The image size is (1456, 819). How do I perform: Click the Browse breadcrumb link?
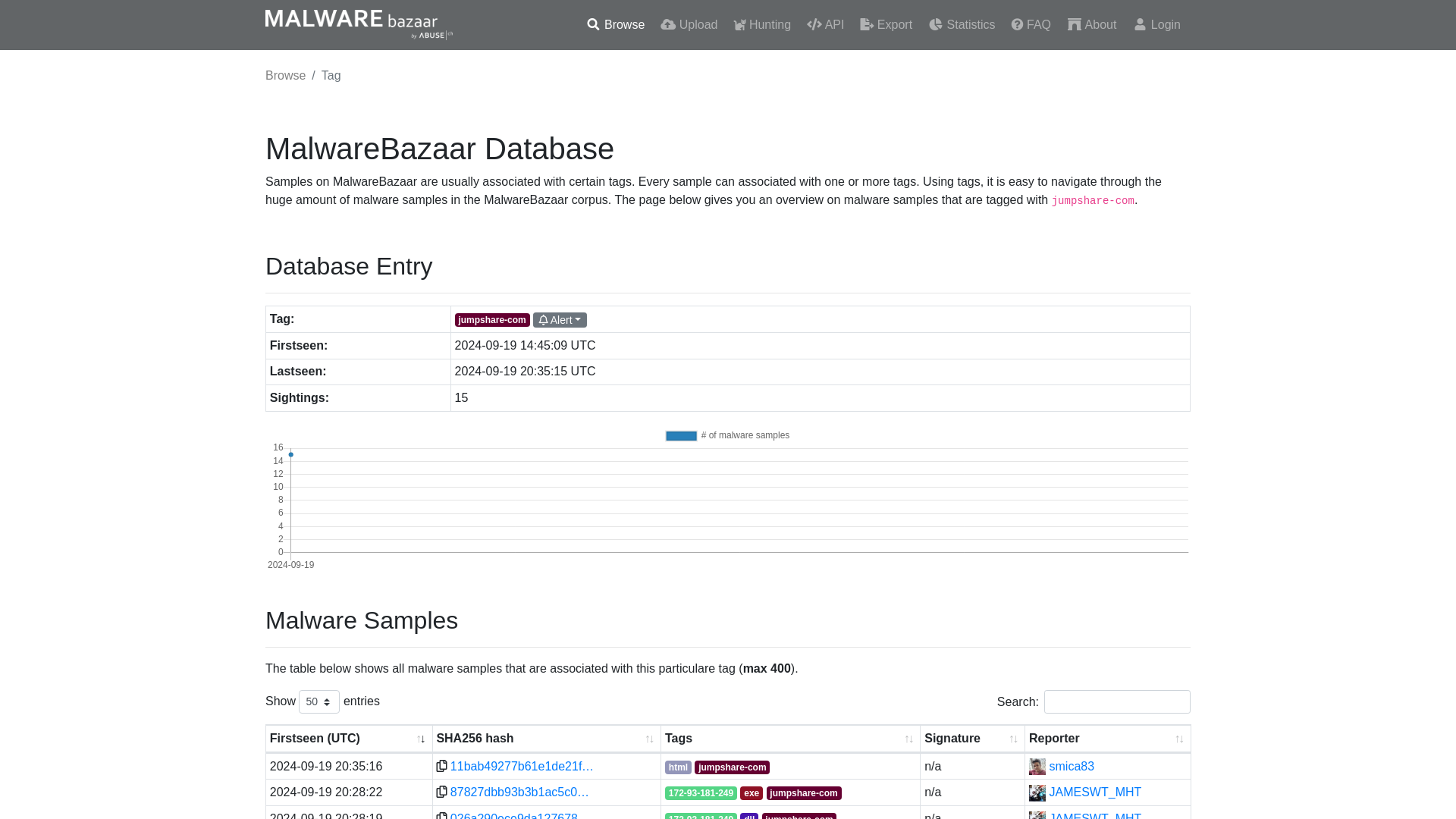[285, 76]
